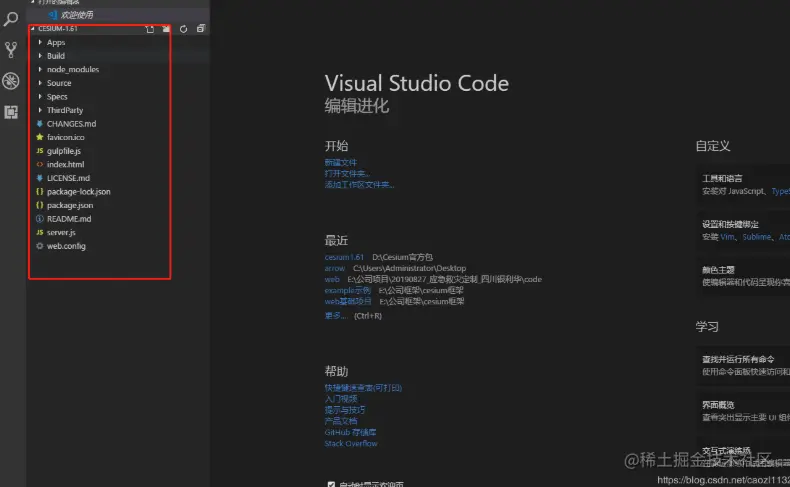Open the Debug view in activity bar
Screen dimensions: 790x487
(x=11, y=81)
